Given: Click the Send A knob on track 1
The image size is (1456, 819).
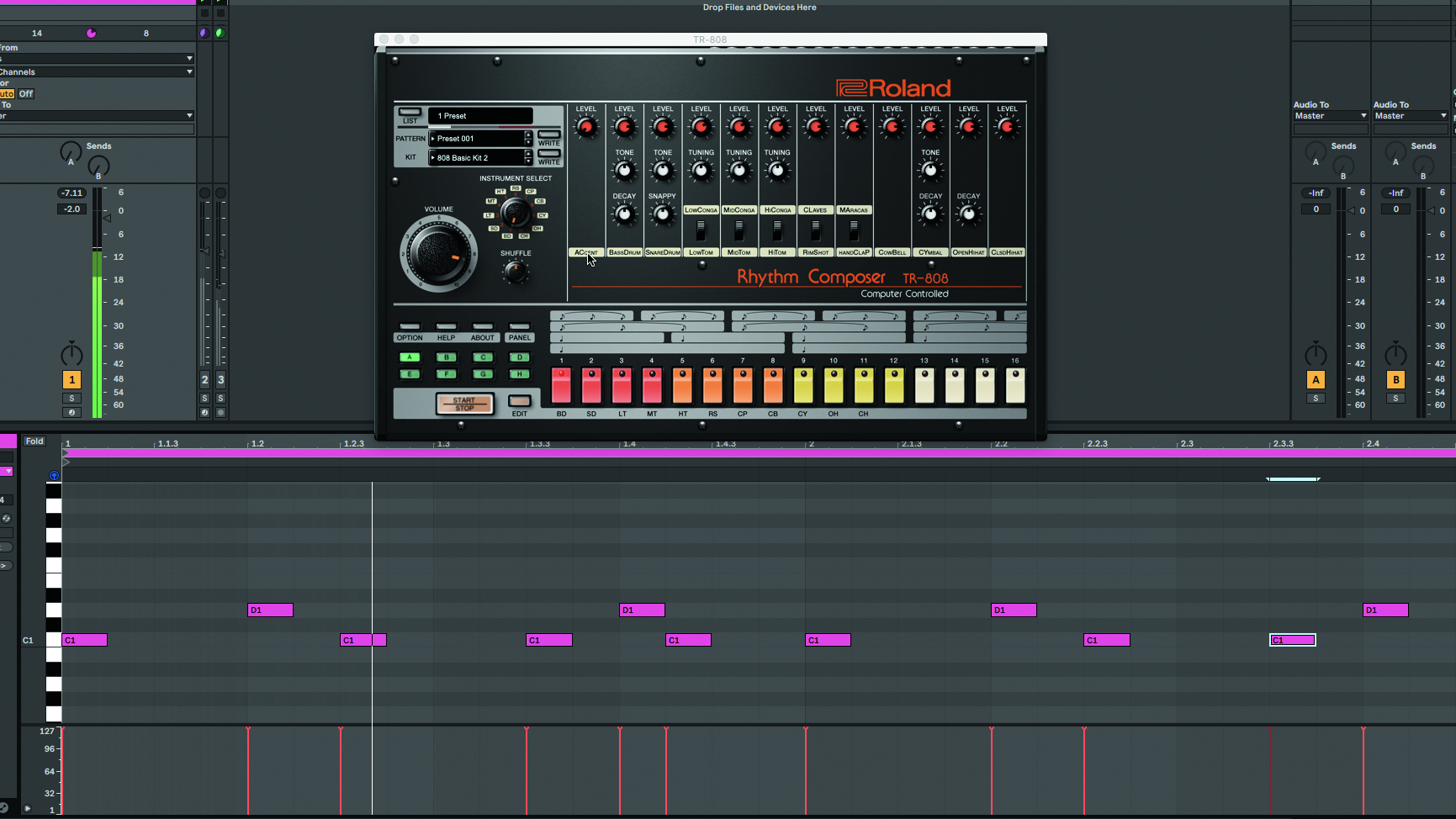Looking at the screenshot, I should [x=71, y=152].
